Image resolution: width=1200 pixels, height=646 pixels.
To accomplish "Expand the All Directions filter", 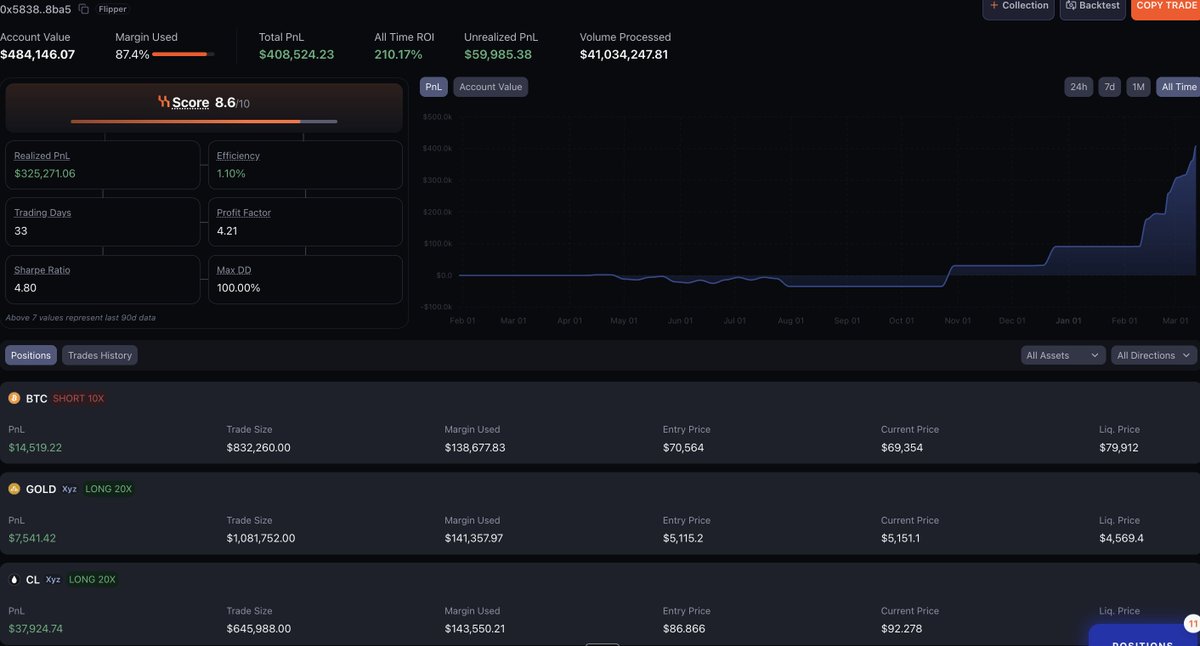I will (x=1152, y=354).
